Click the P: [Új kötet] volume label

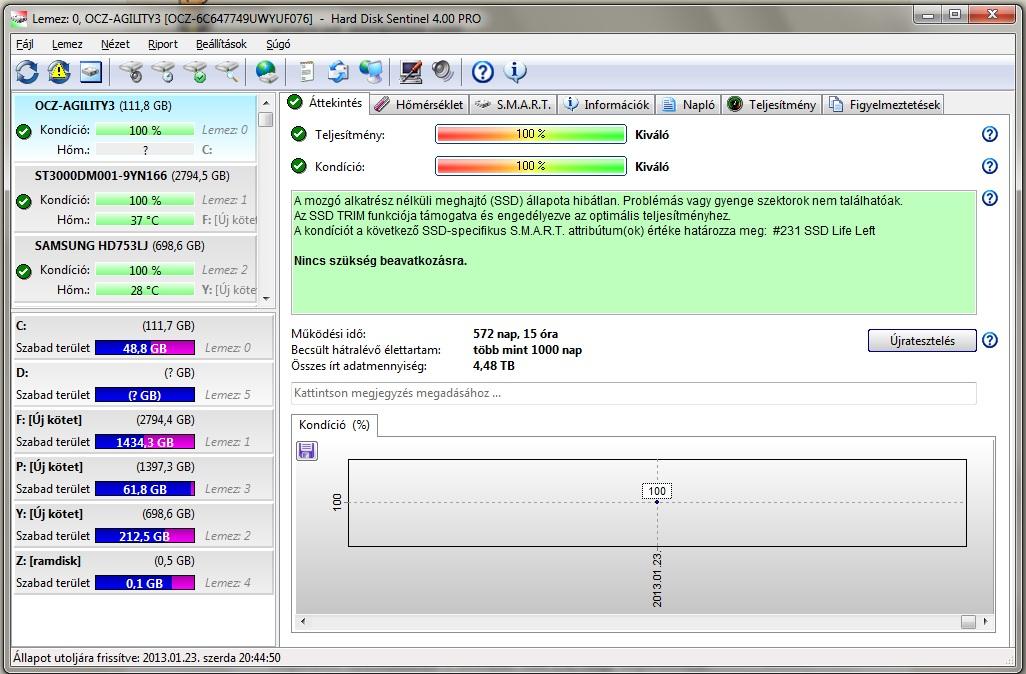[49, 467]
